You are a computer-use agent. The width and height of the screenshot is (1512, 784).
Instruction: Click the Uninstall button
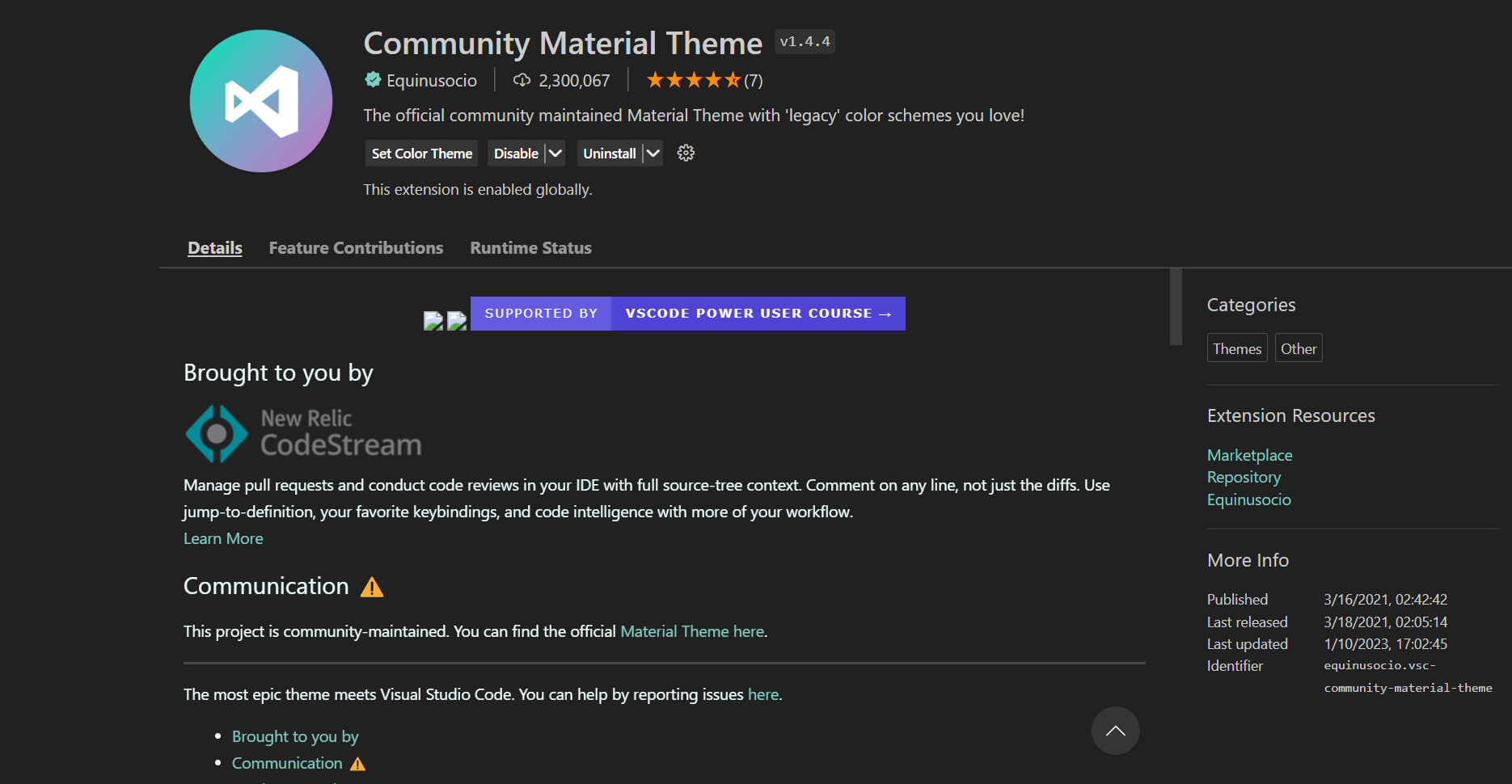610,153
